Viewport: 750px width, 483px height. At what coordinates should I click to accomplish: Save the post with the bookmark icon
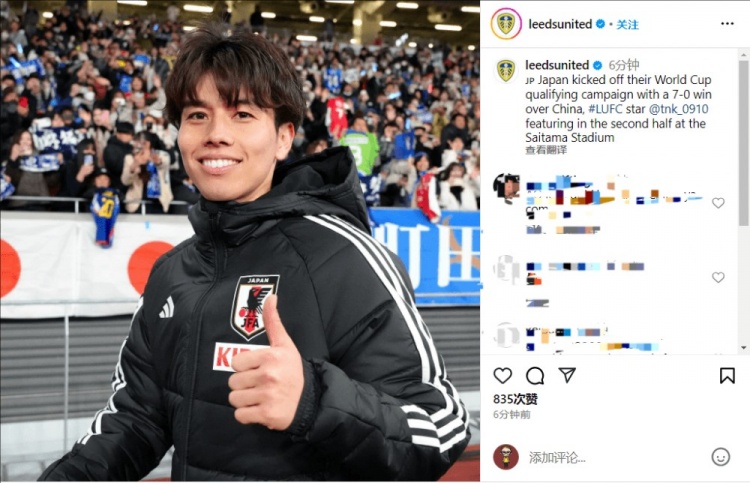pos(727,375)
